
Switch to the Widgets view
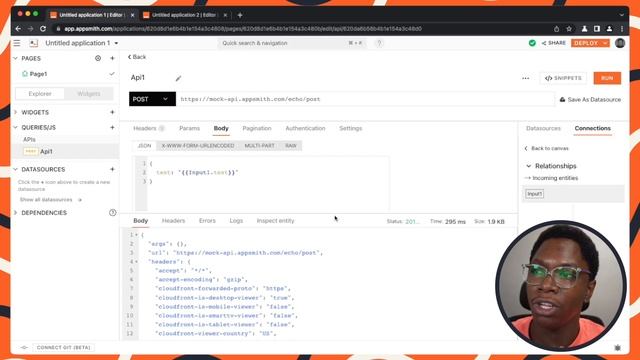tap(89, 94)
